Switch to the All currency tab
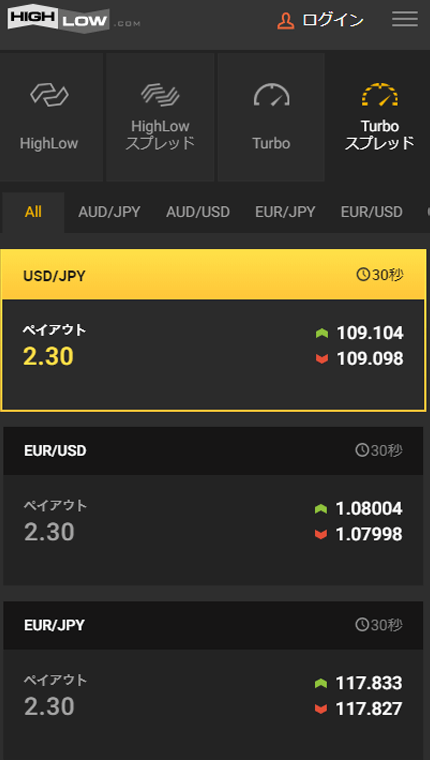 pos(33,212)
